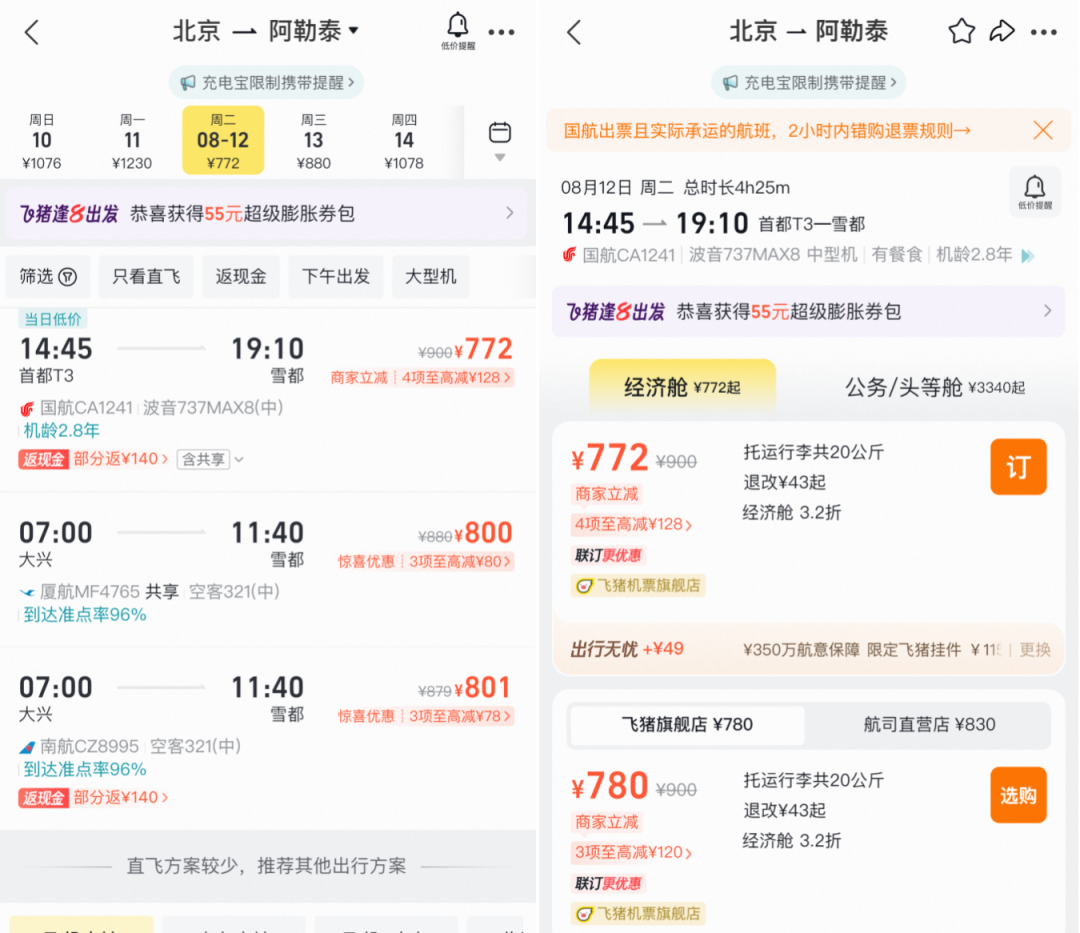The width and height of the screenshot is (1080, 933).
Task: Click the 低价提醒 bell on right screen
Action: (1035, 190)
